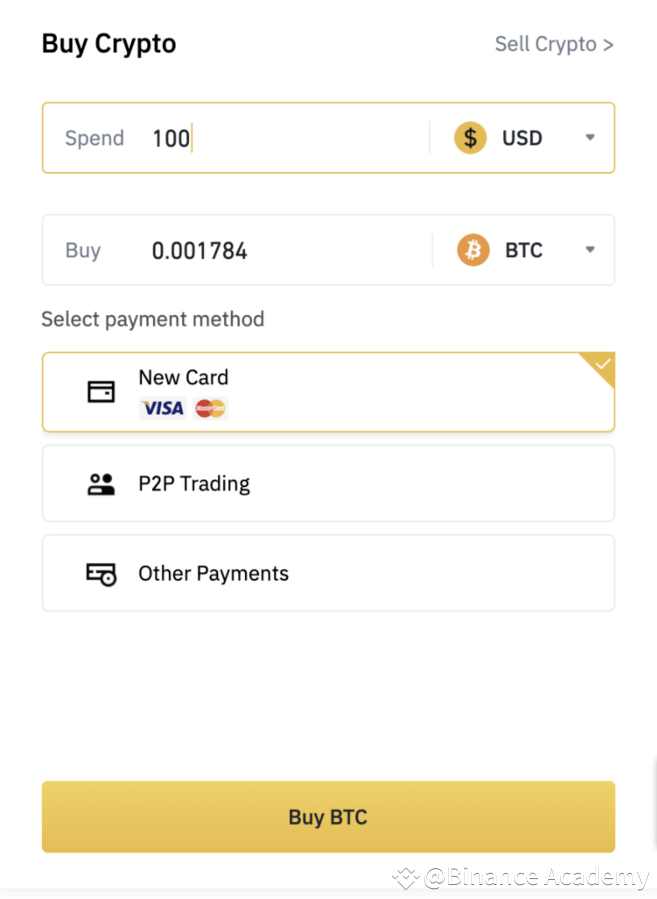Viewport: 657px width, 899px height.
Task: Switch to the Buy Crypto tab
Action: 108,44
